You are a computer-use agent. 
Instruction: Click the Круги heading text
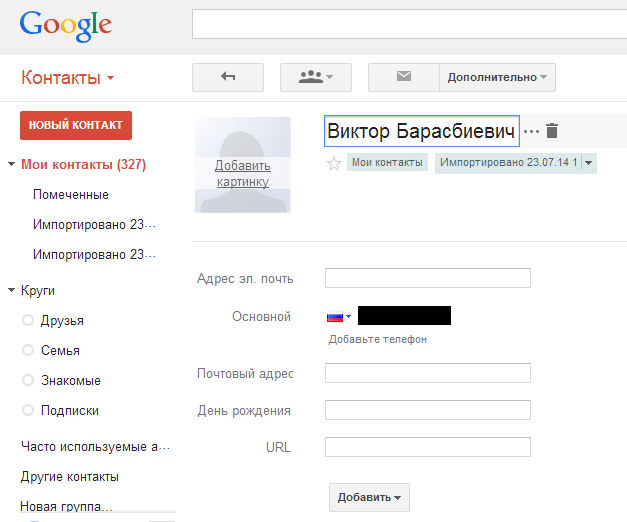(x=38, y=290)
